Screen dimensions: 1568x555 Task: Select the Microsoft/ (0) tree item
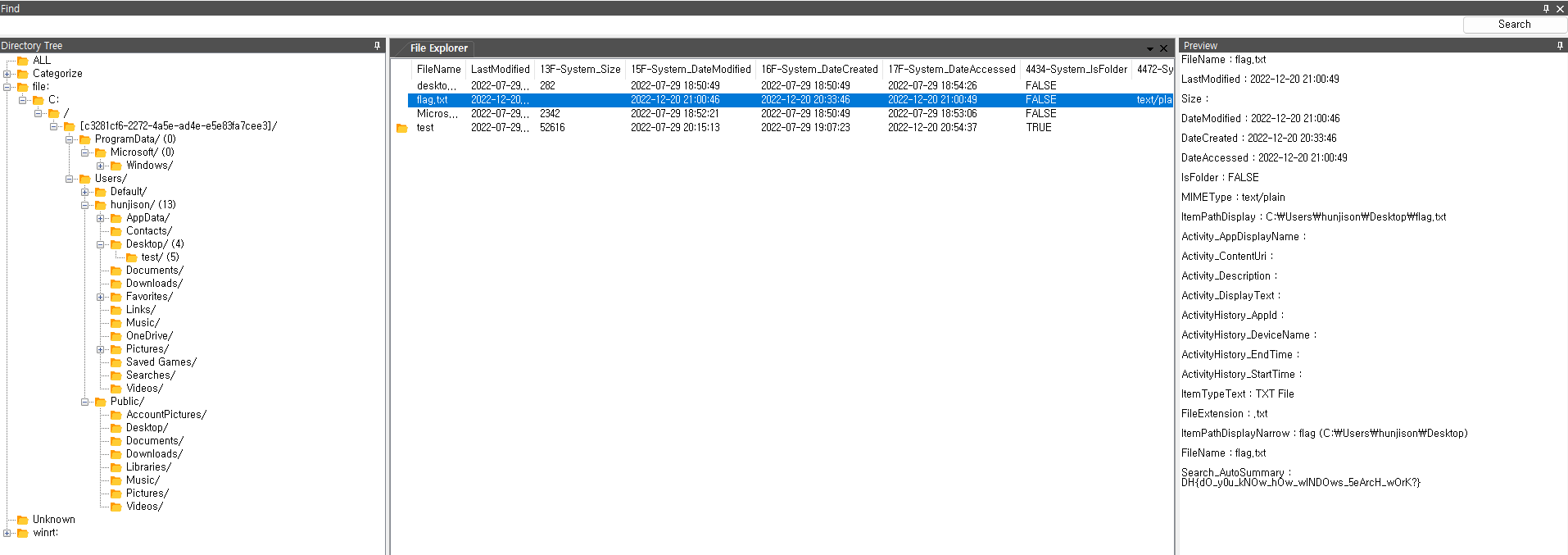143,152
